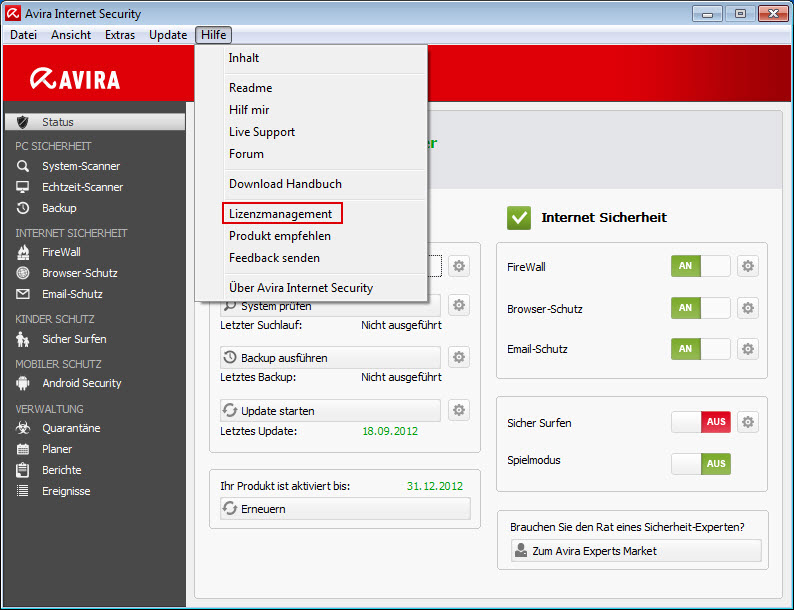Select Quarantäne label in the sidebar
The image size is (794, 610).
point(71,428)
